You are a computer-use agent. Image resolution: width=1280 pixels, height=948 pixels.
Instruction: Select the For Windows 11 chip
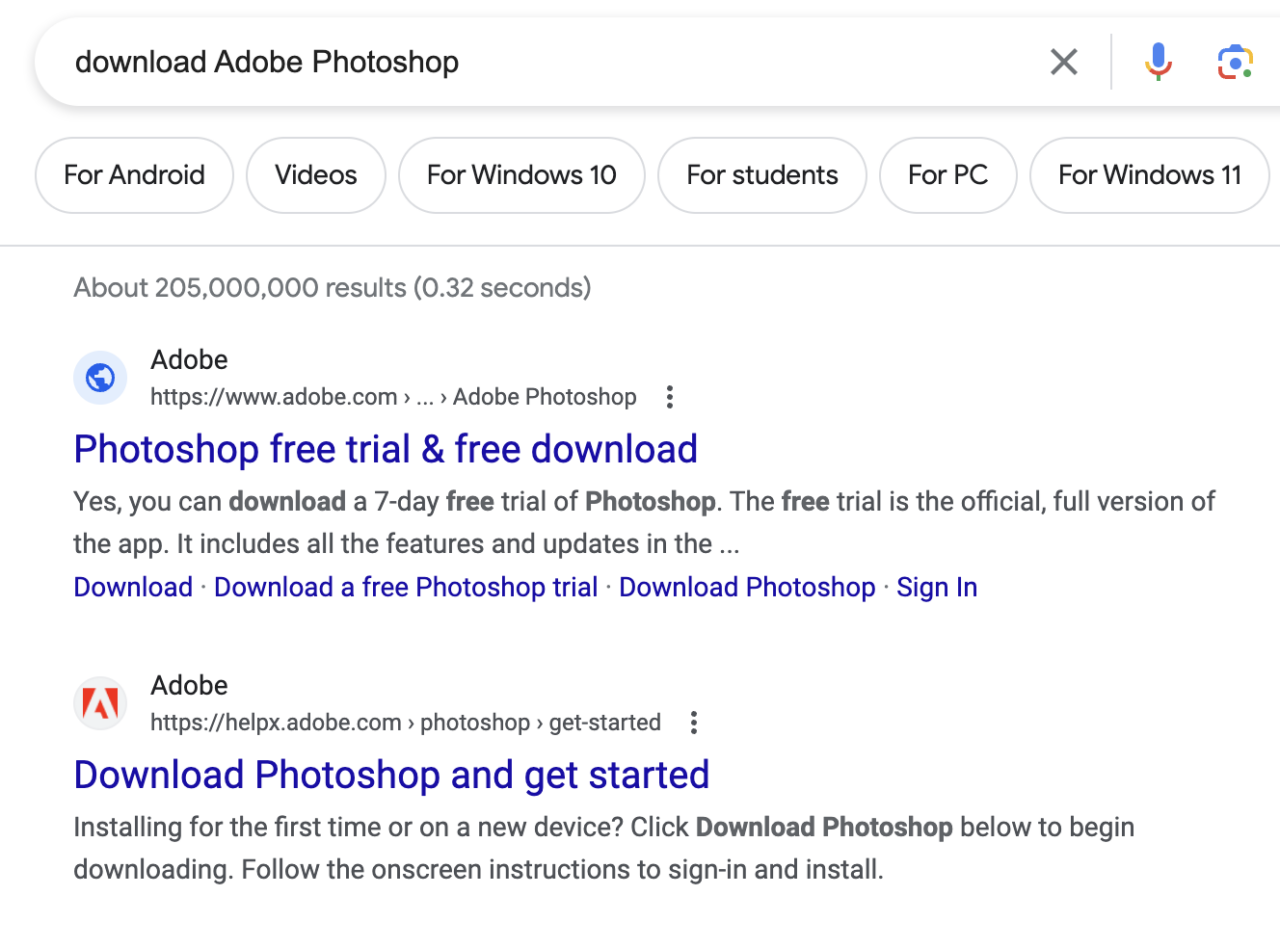(1149, 175)
